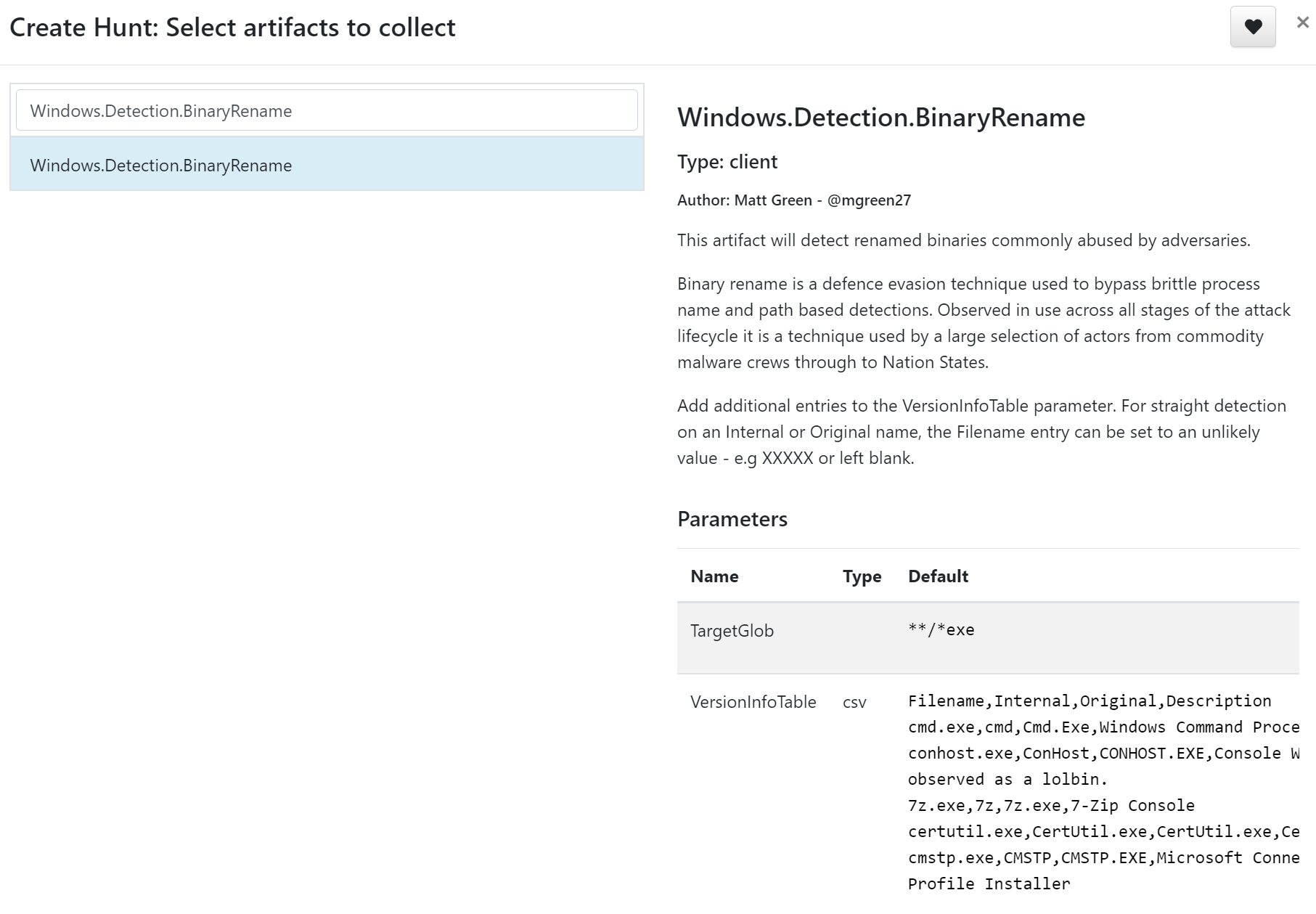Image resolution: width=1316 pixels, height=914 pixels.
Task: Click the dialog title Create Hunt: Select artifacts
Action: [x=232, y=28]
